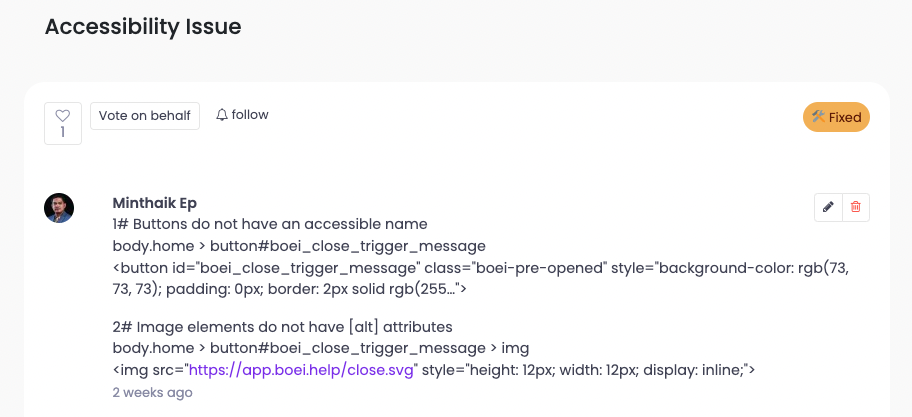Click the vote count number below the heart
The image size is (912, 417).
click(x=63, y=132)
